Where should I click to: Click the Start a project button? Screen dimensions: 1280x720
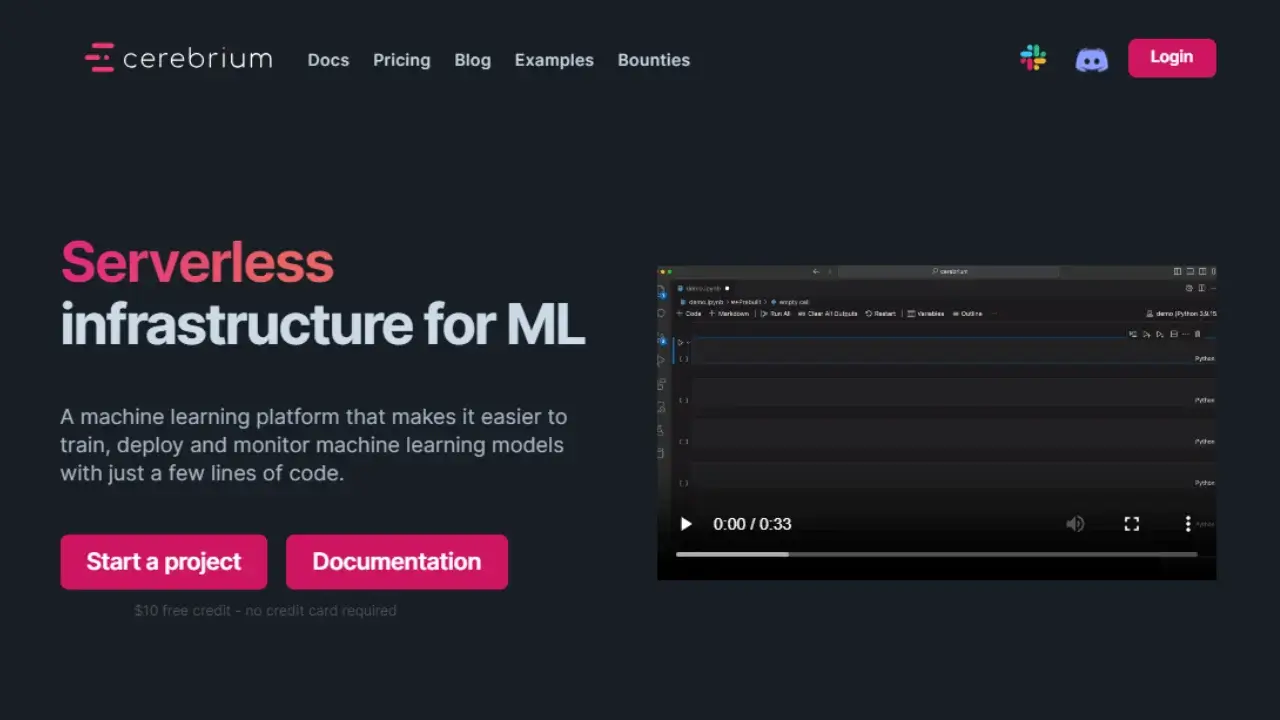tap(164, 562)
